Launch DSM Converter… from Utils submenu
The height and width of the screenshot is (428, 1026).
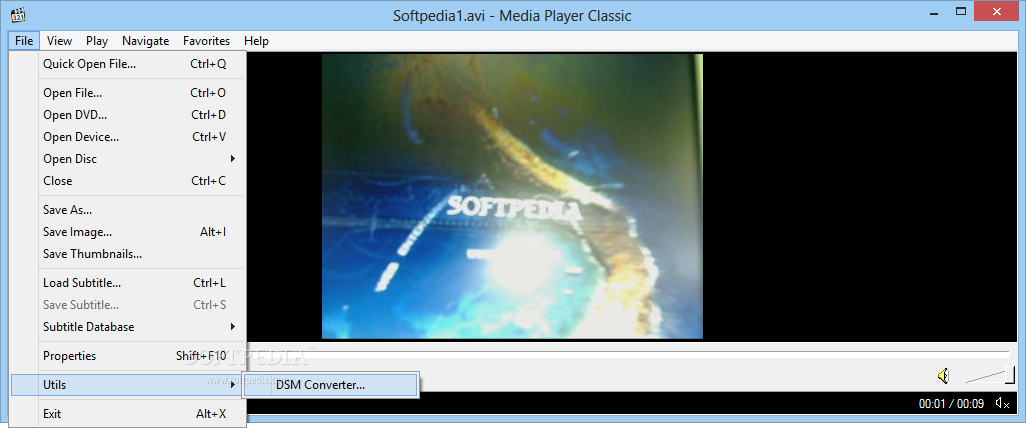pyautogui.click(x=330, y=385)
